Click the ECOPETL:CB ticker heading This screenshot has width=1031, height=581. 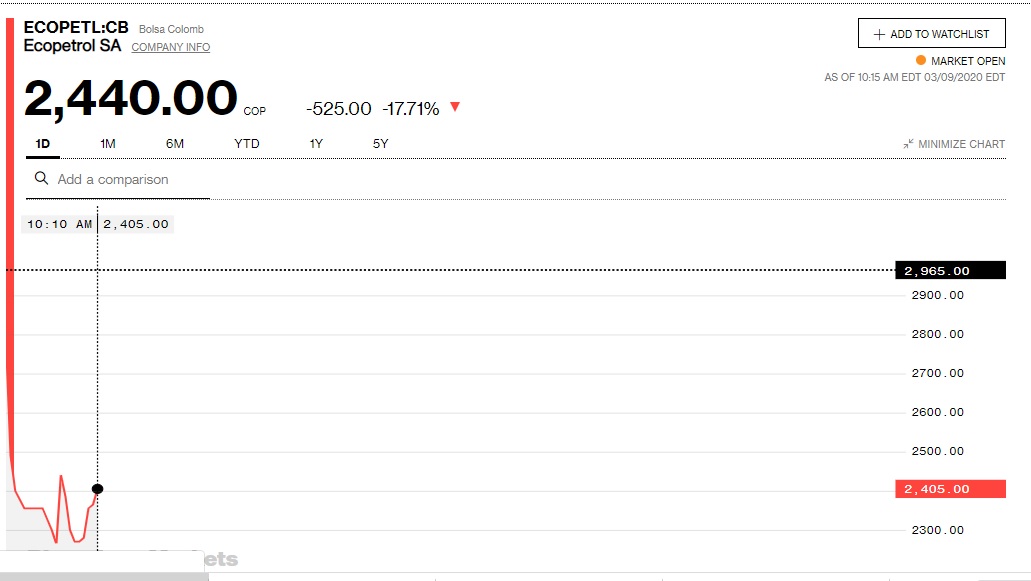(76, 27)
